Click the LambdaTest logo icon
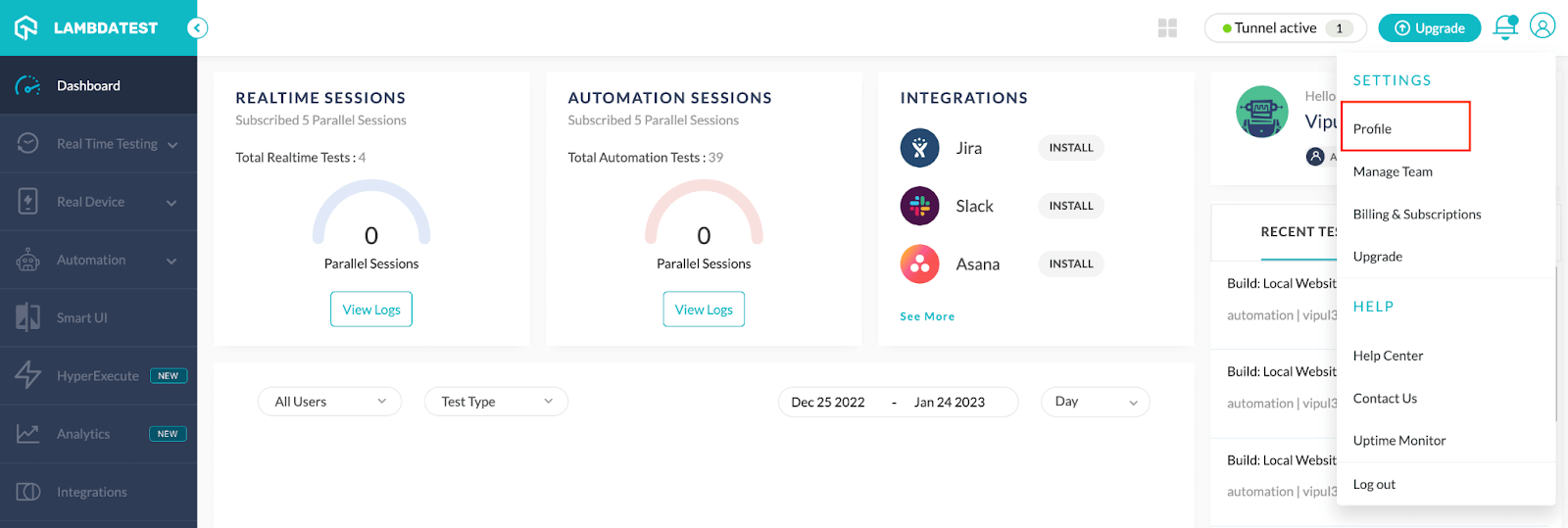The width and height of the screenshot is (1568, 528). pyautogui.click(x=26, y=27)
